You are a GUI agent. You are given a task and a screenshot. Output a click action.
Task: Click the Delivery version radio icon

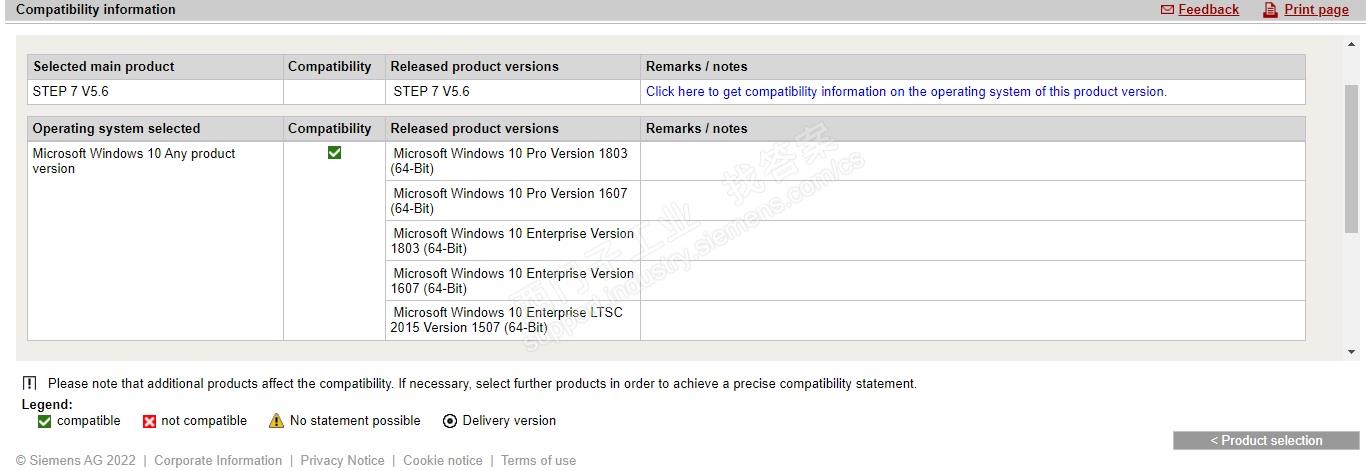450,421
